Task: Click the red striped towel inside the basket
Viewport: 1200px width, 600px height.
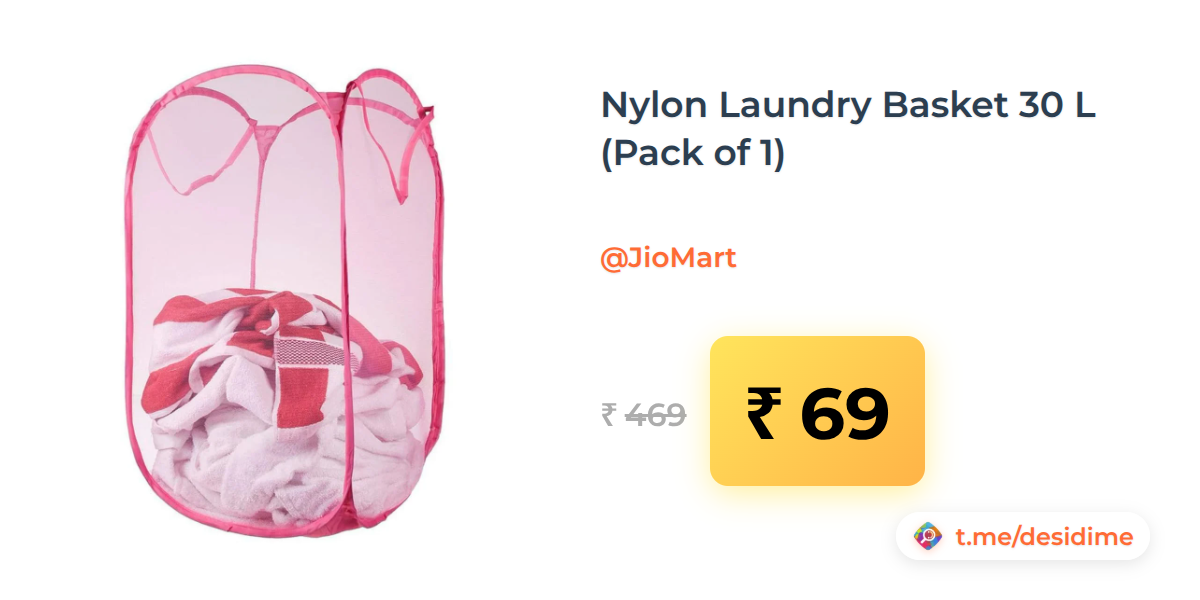Action: point(290,345)
